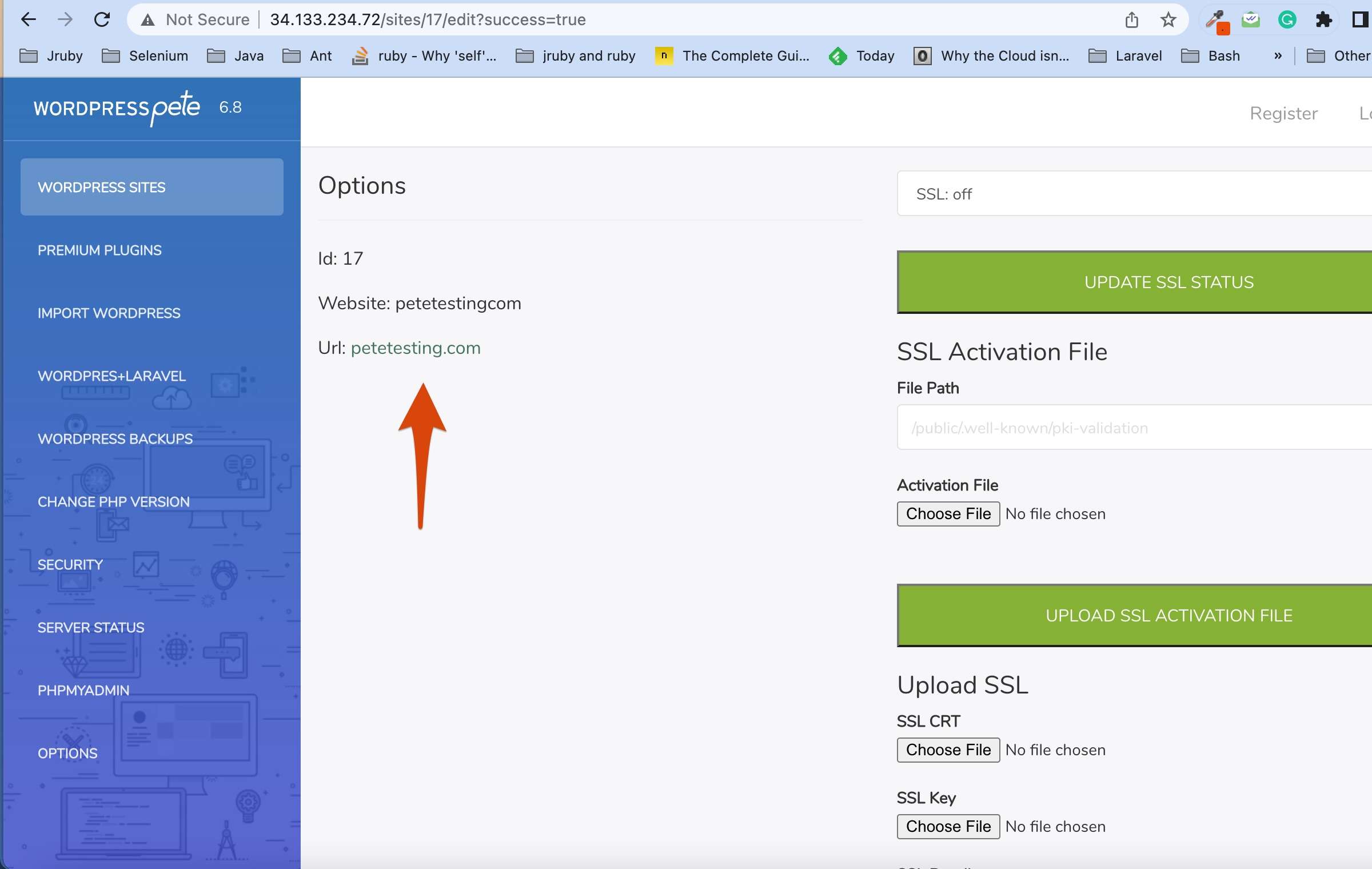Open the Extensions puzzle icon
This screenshot has height=869, width=1372.
pyautogui.click(x=1323, y=20)
